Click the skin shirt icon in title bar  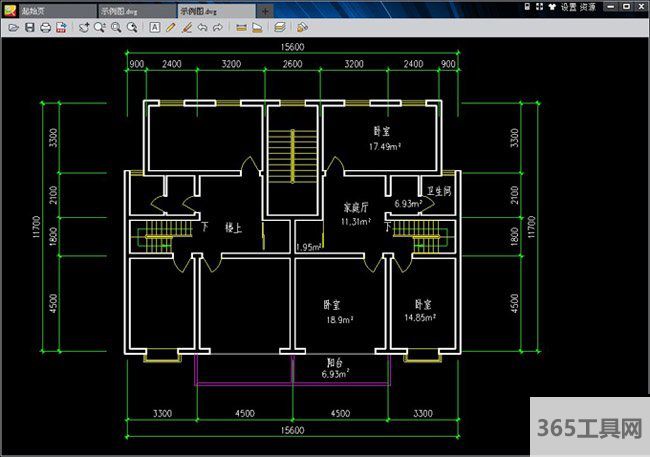coord(550,7)
